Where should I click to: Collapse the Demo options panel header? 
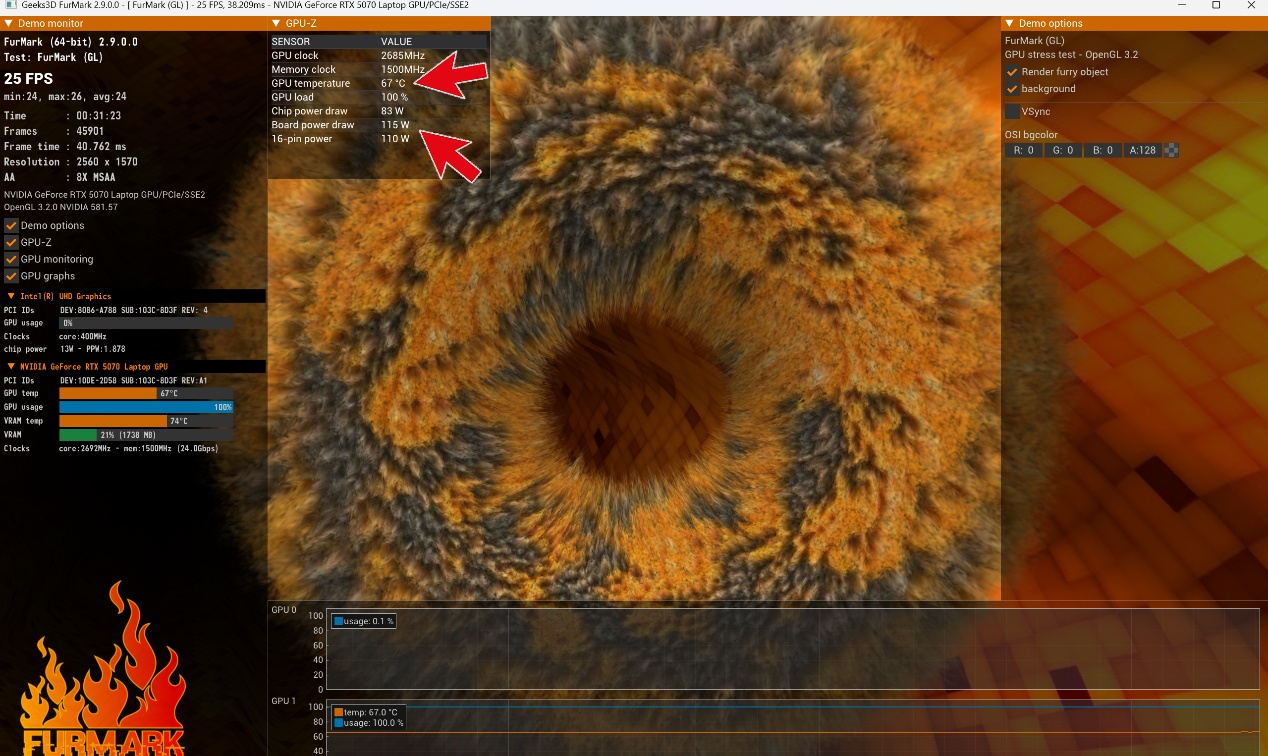coord(1009,23)
